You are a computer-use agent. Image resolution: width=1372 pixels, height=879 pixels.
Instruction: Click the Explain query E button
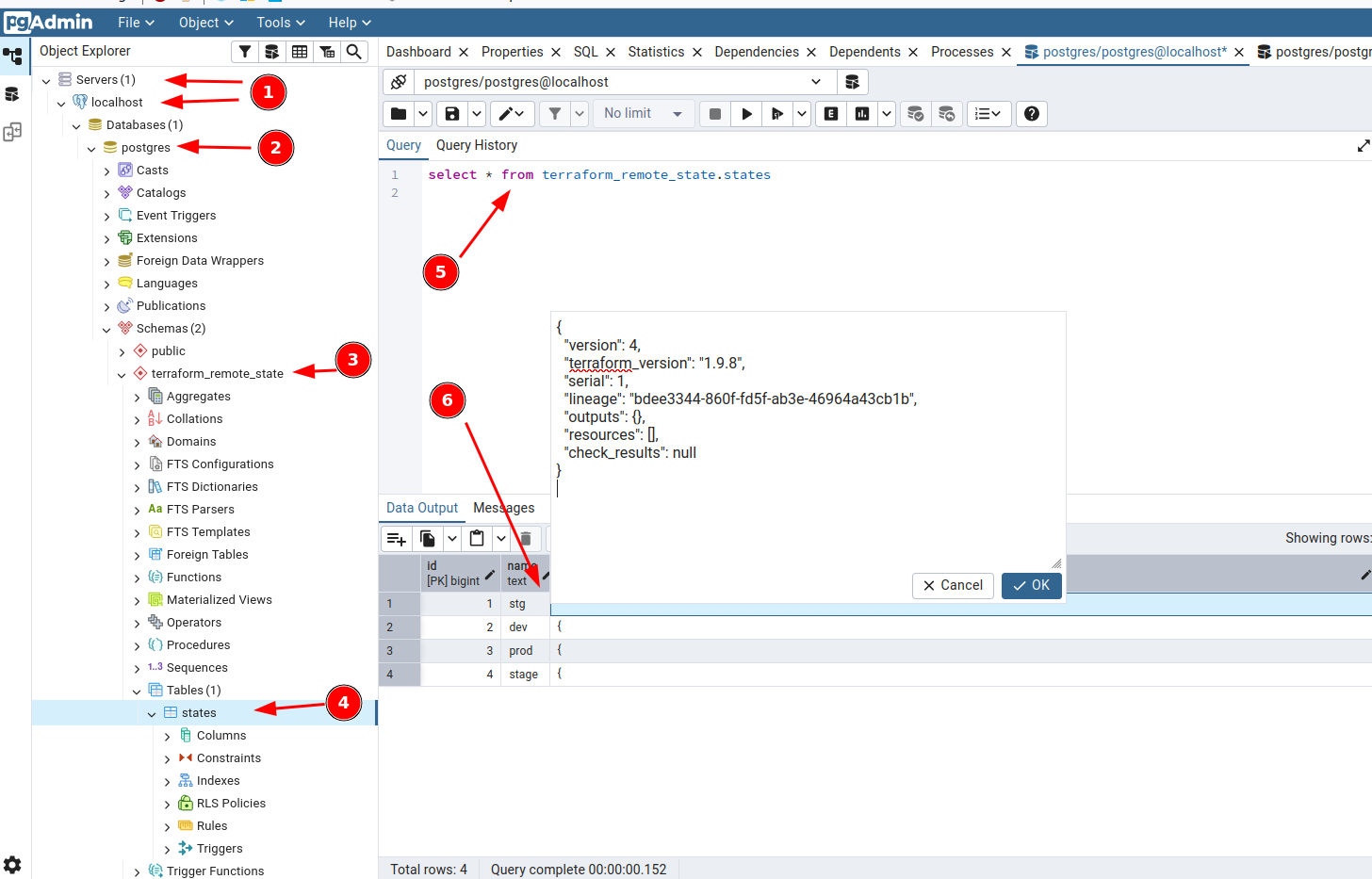point(830,114)
